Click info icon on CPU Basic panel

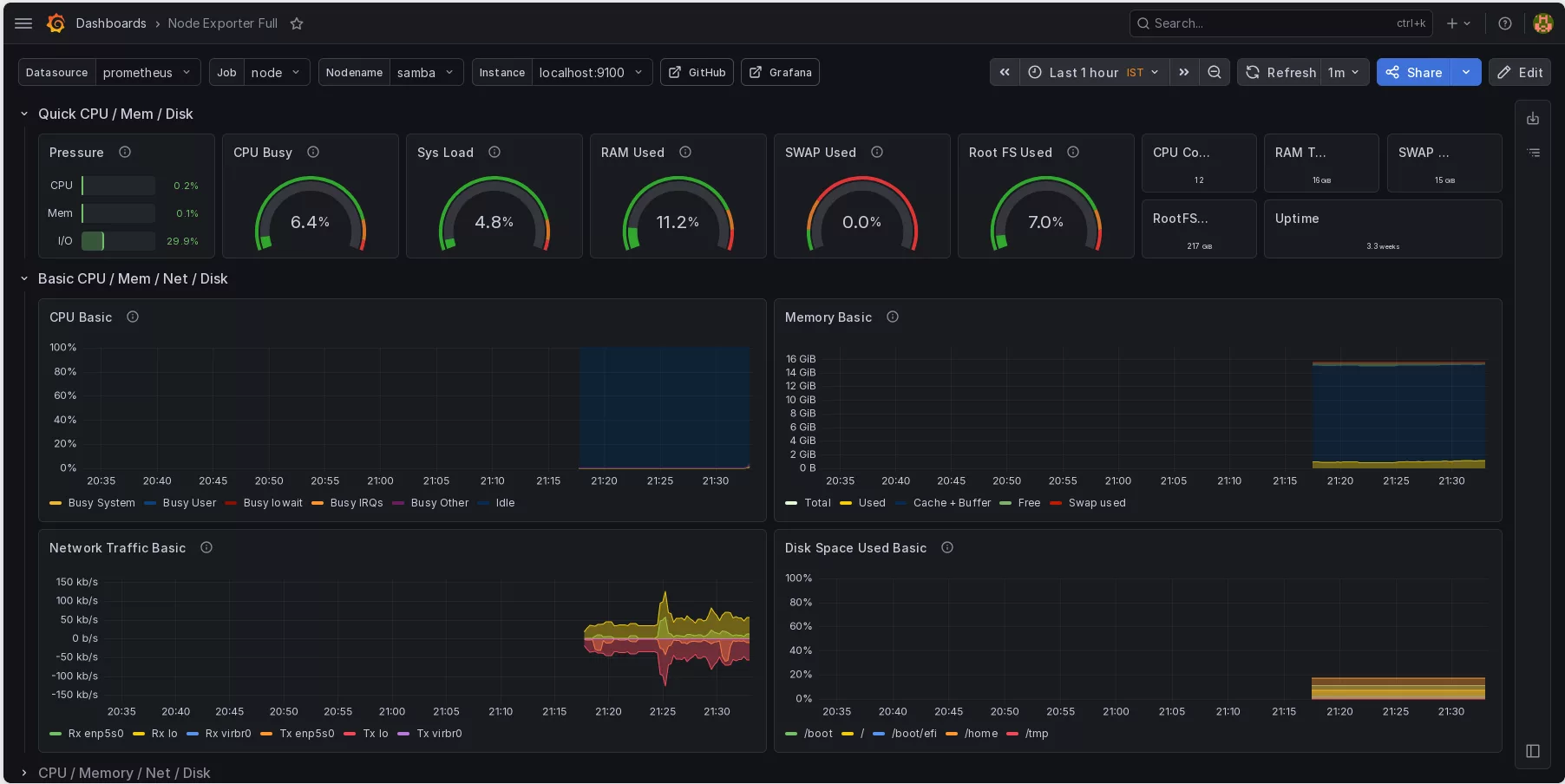(x=133, y=317)
